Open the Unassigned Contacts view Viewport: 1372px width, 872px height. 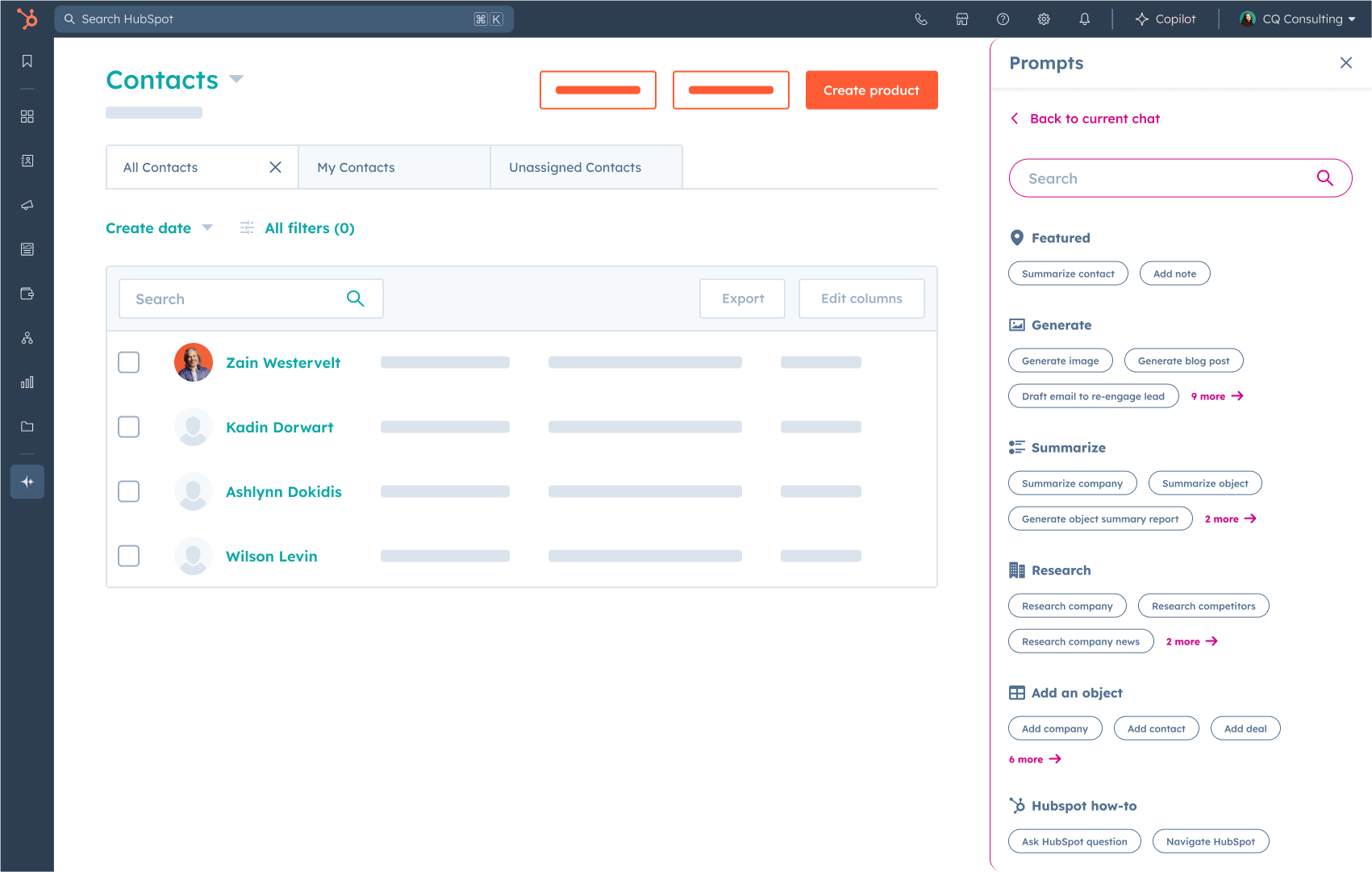(574, 167)
